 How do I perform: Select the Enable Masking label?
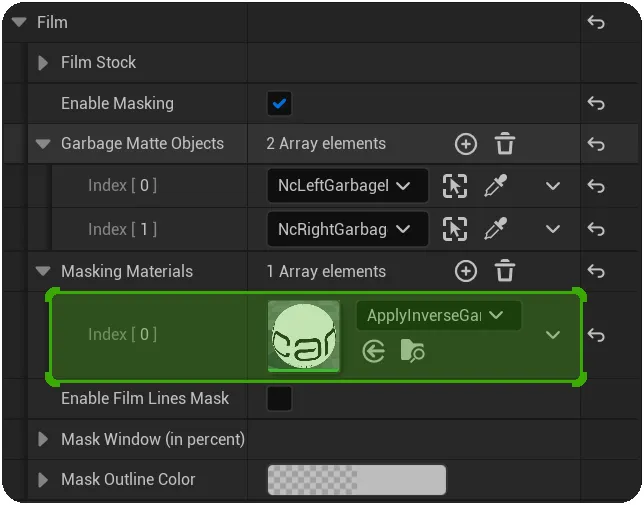(x=117, y=103)
